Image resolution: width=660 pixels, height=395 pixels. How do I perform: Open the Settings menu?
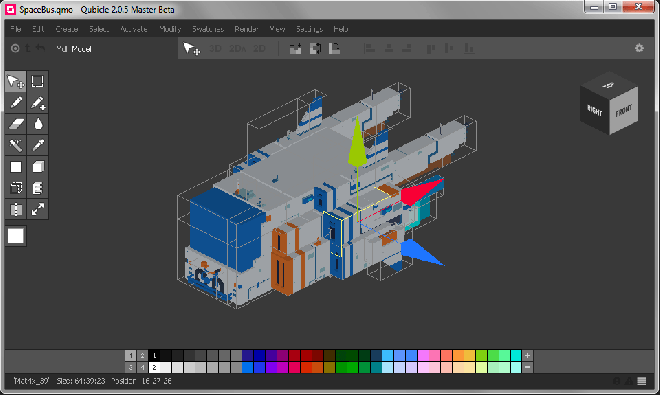pyautogui.click(x=309, y=29)
